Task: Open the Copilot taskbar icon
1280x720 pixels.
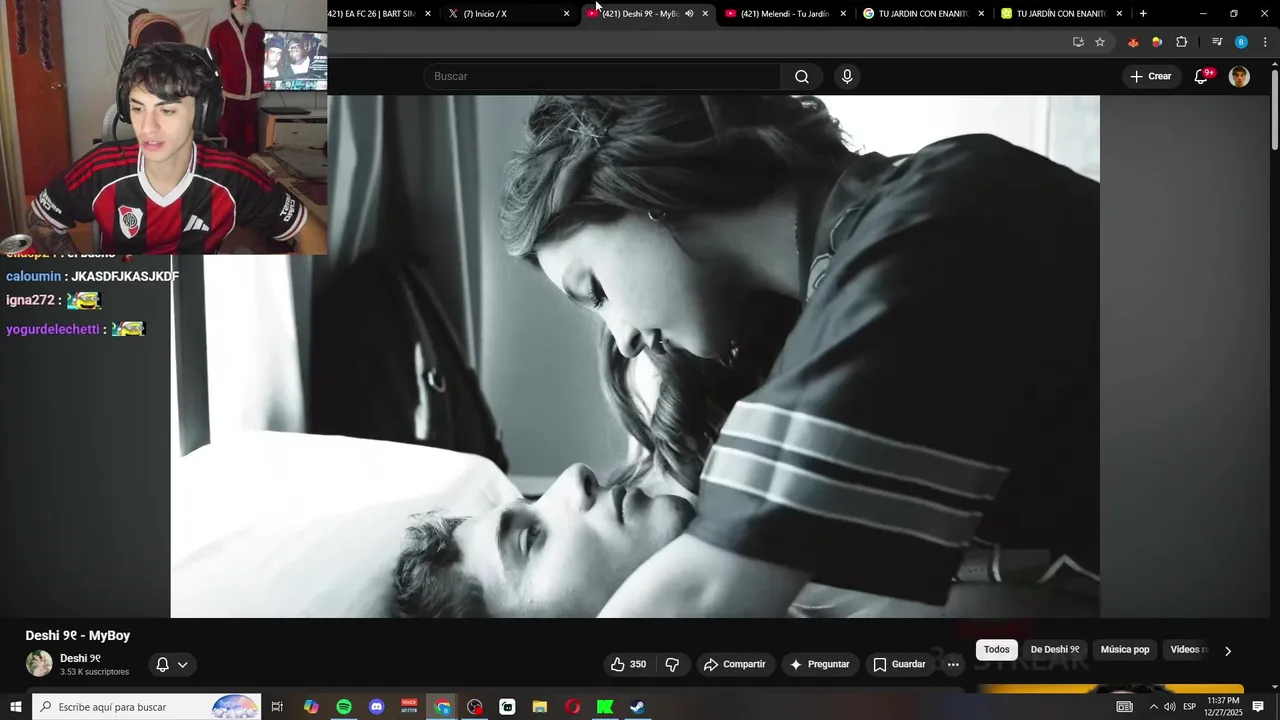Action: coord(311,707)
